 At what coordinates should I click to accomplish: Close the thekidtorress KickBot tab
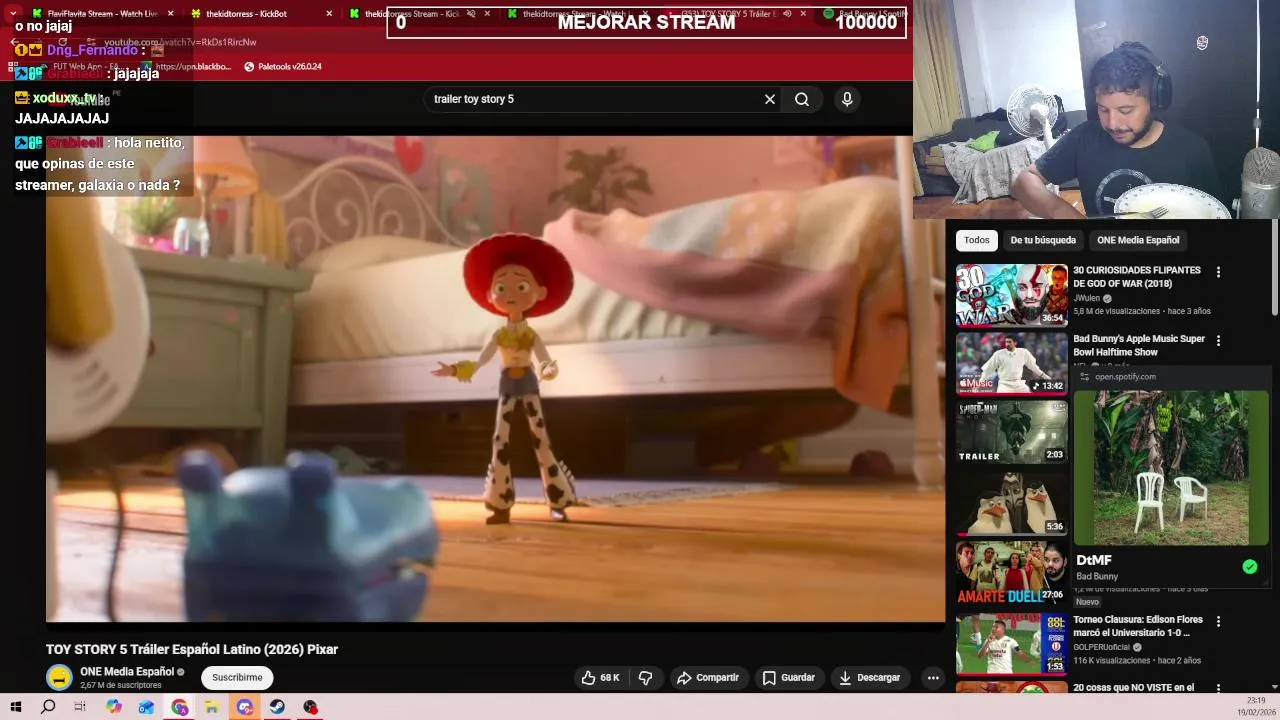point(329,14)
